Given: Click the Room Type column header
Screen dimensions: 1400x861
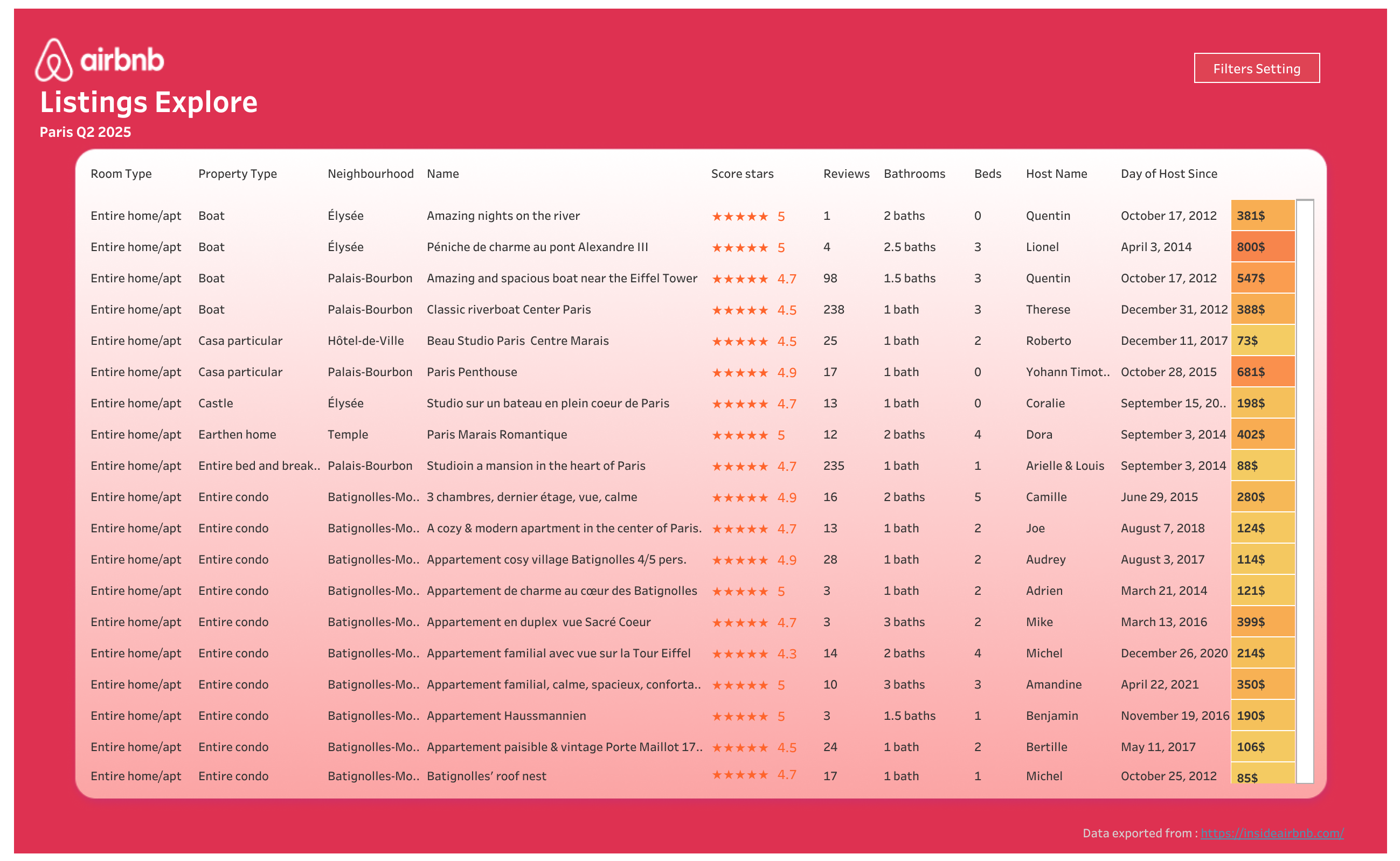Looking at the screenshot, I should click(x=121, y=173).
